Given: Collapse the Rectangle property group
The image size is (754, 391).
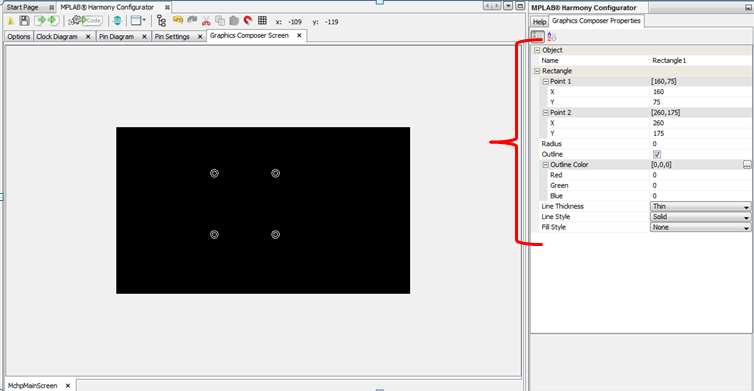Looking at the screenshot, I should tap(537, 71).
